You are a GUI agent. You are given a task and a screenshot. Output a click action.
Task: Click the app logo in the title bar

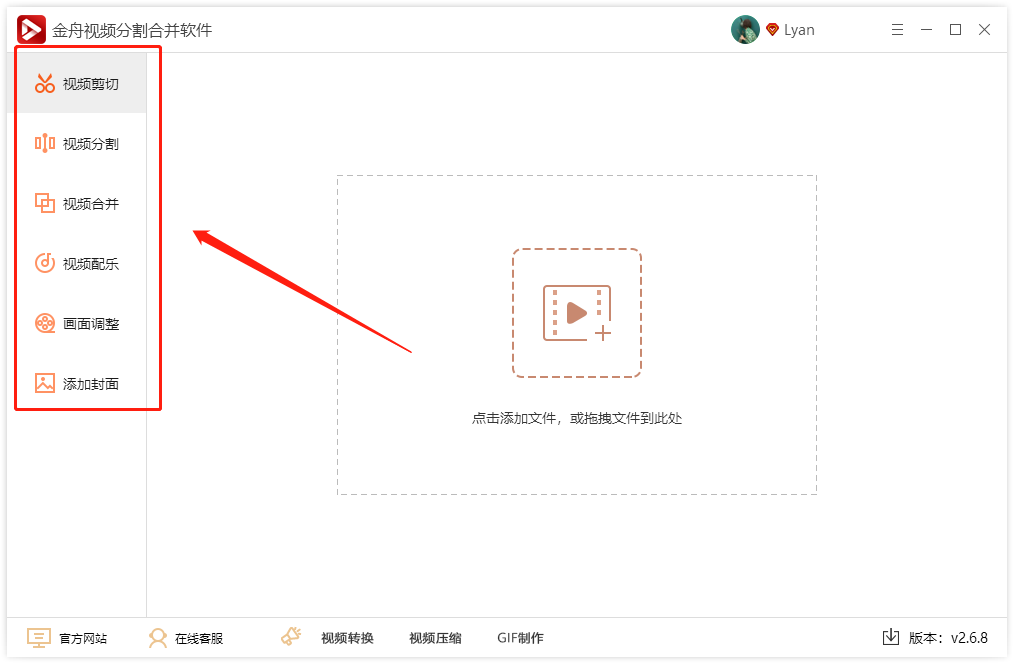point(30,29)
